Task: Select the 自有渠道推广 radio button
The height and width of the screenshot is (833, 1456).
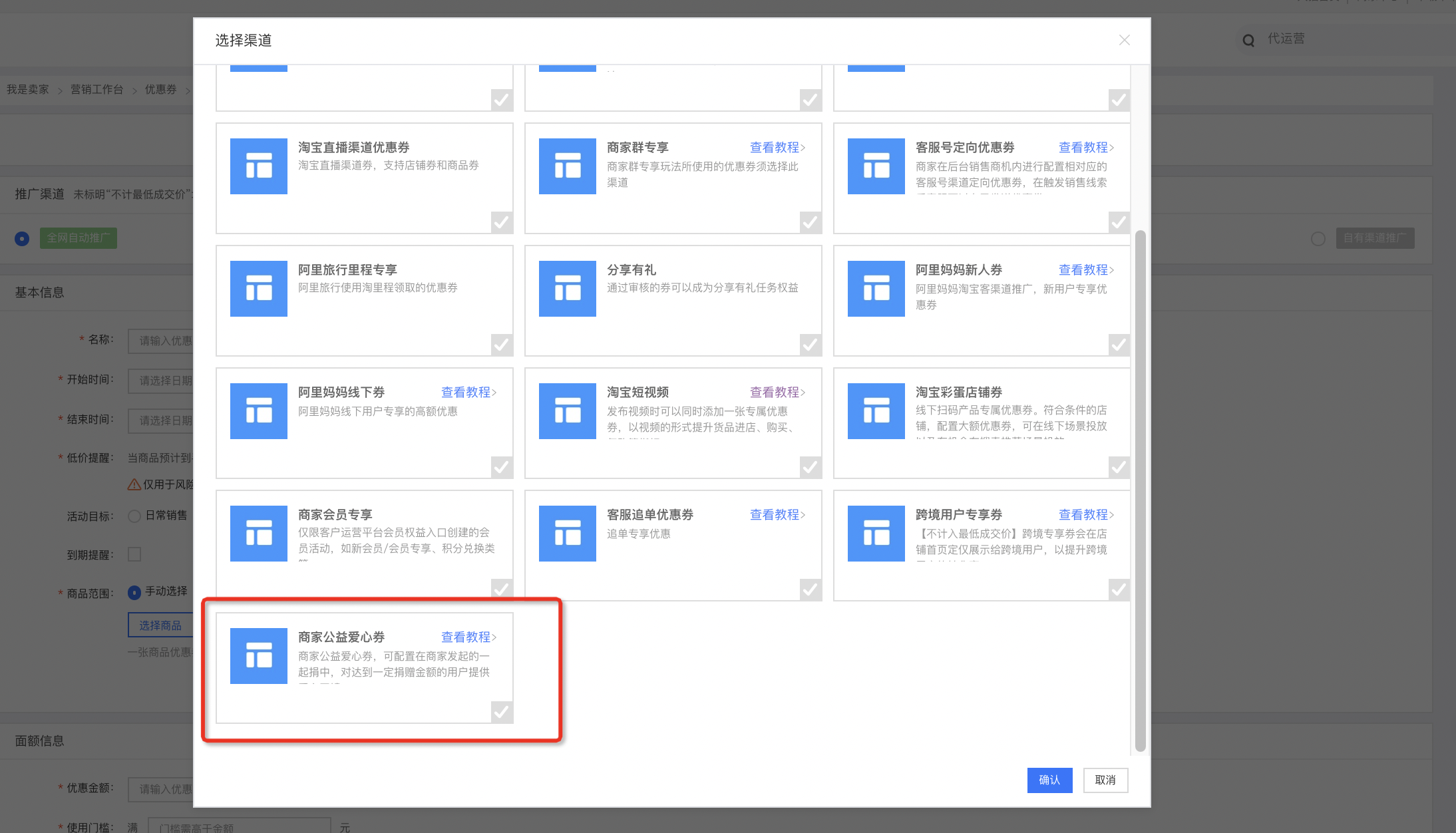Action: (x=1318, y=238)
